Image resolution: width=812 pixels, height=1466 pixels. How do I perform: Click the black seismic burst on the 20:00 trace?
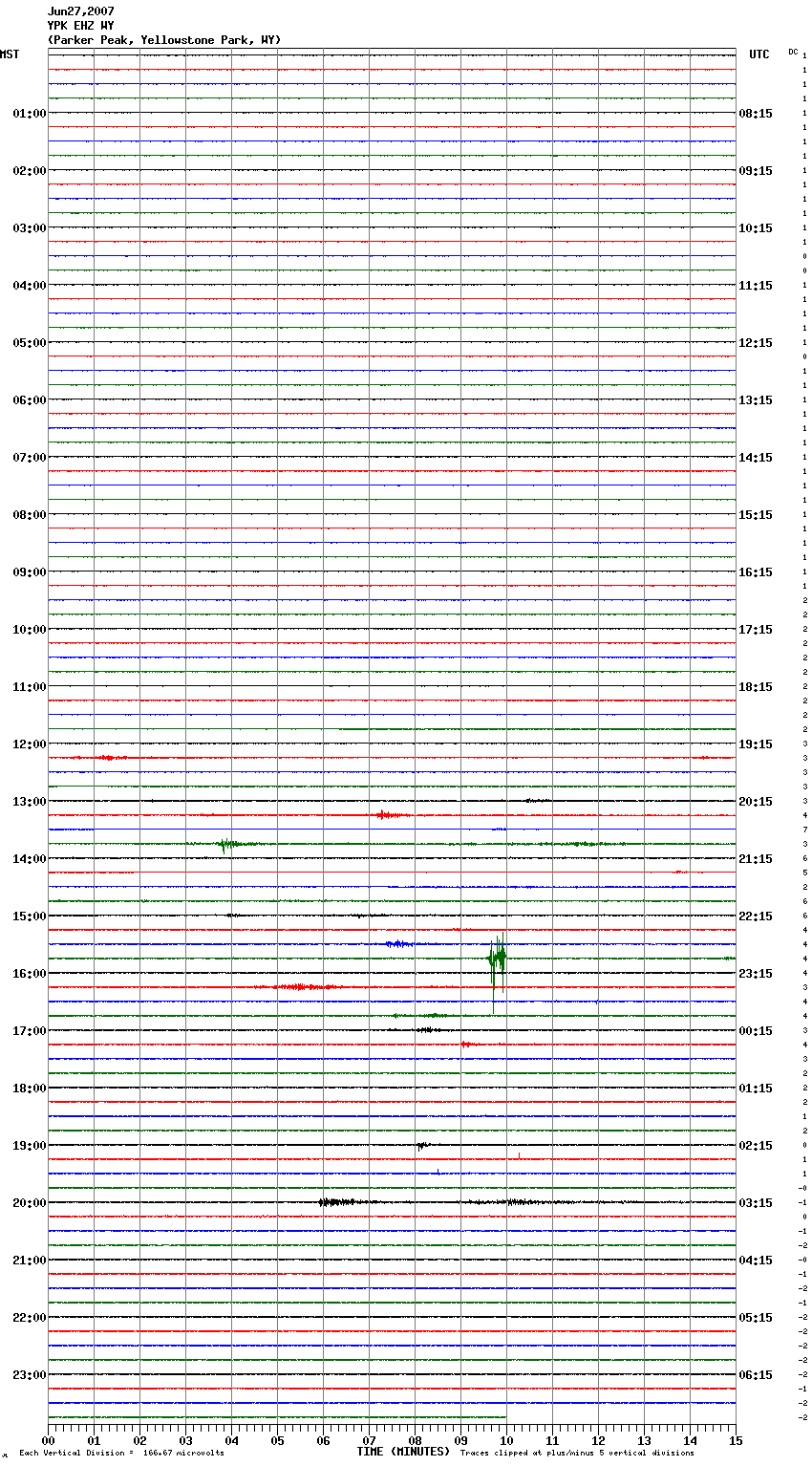[349, 1202]
